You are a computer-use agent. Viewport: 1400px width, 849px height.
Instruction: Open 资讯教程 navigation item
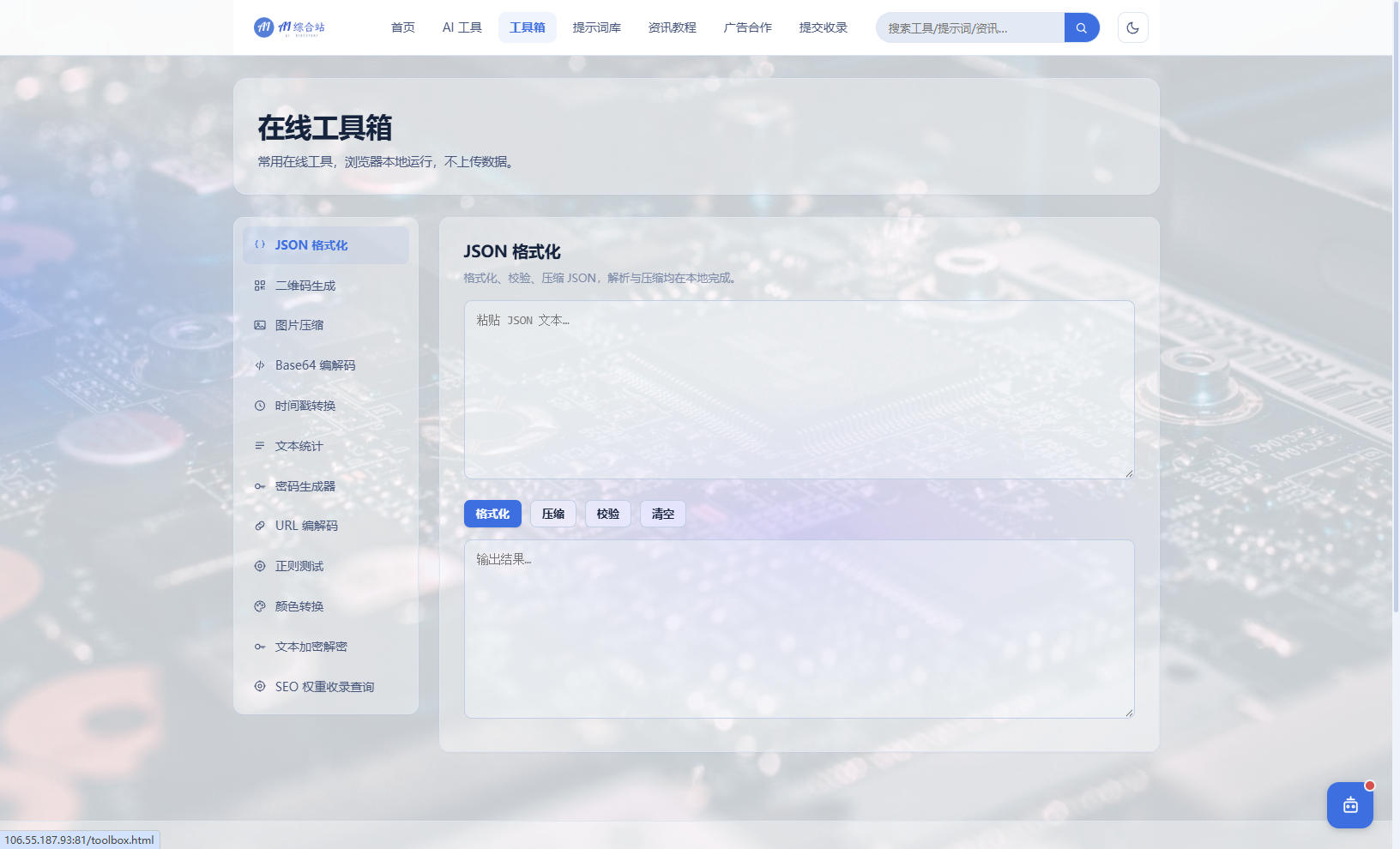point(673,27)
